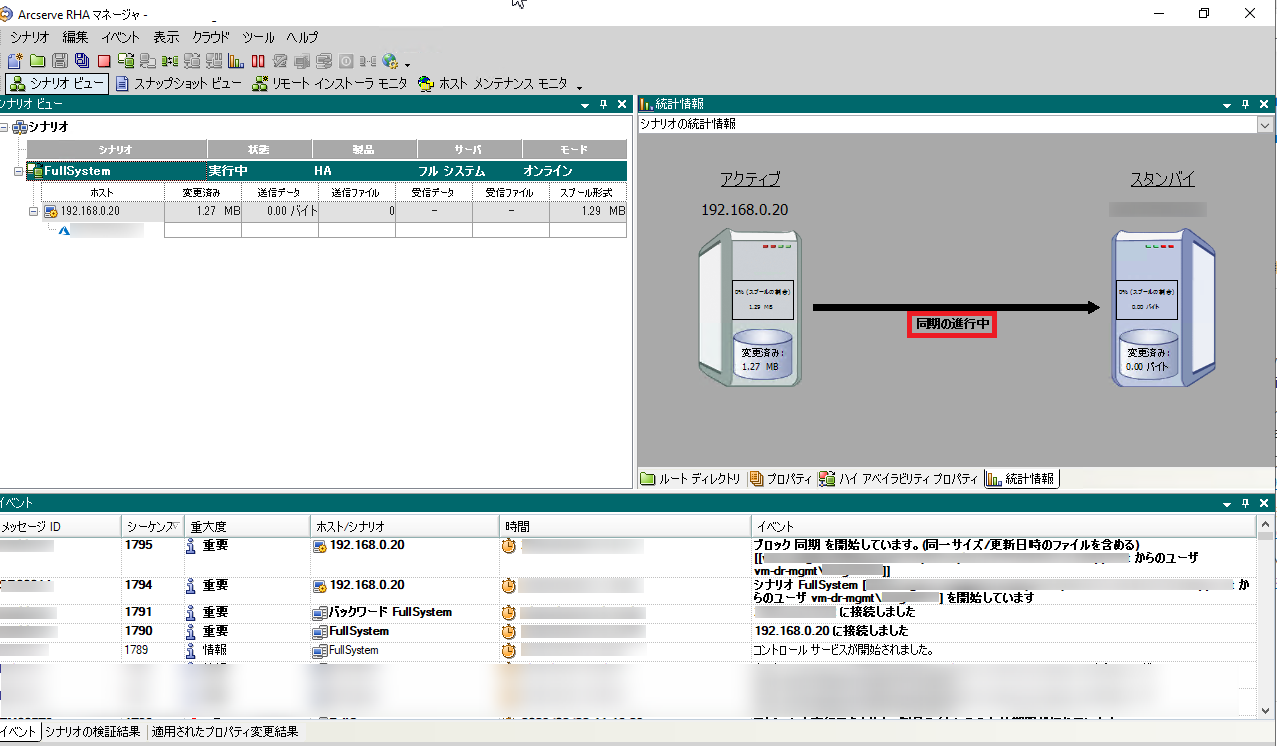
Task: Click the globe with gear toolbar icon
Action: [x=390, y=61]
